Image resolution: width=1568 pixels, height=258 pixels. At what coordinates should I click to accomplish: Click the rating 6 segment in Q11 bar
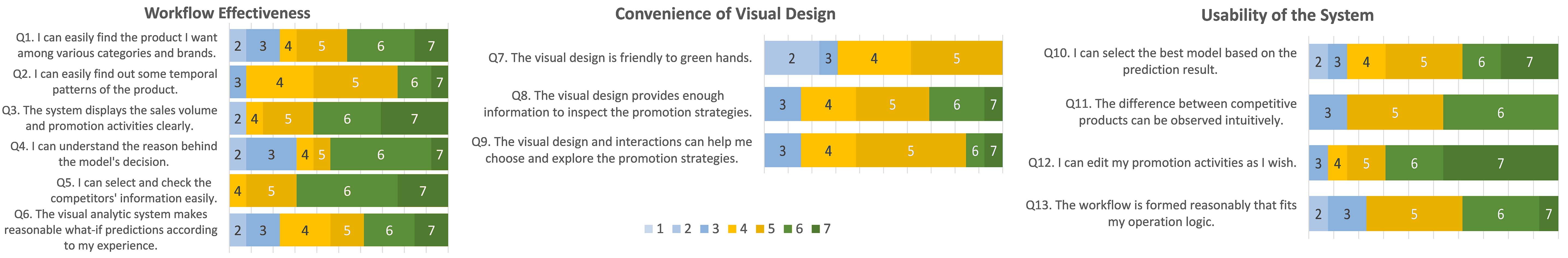tap(1500, 112)
